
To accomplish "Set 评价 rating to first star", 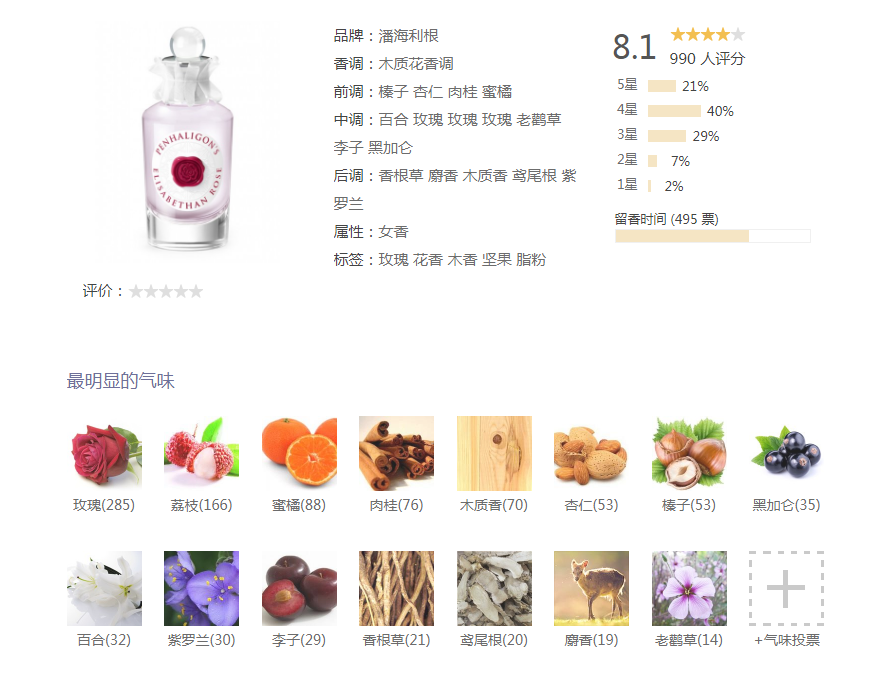I will (x=136, y=291).
